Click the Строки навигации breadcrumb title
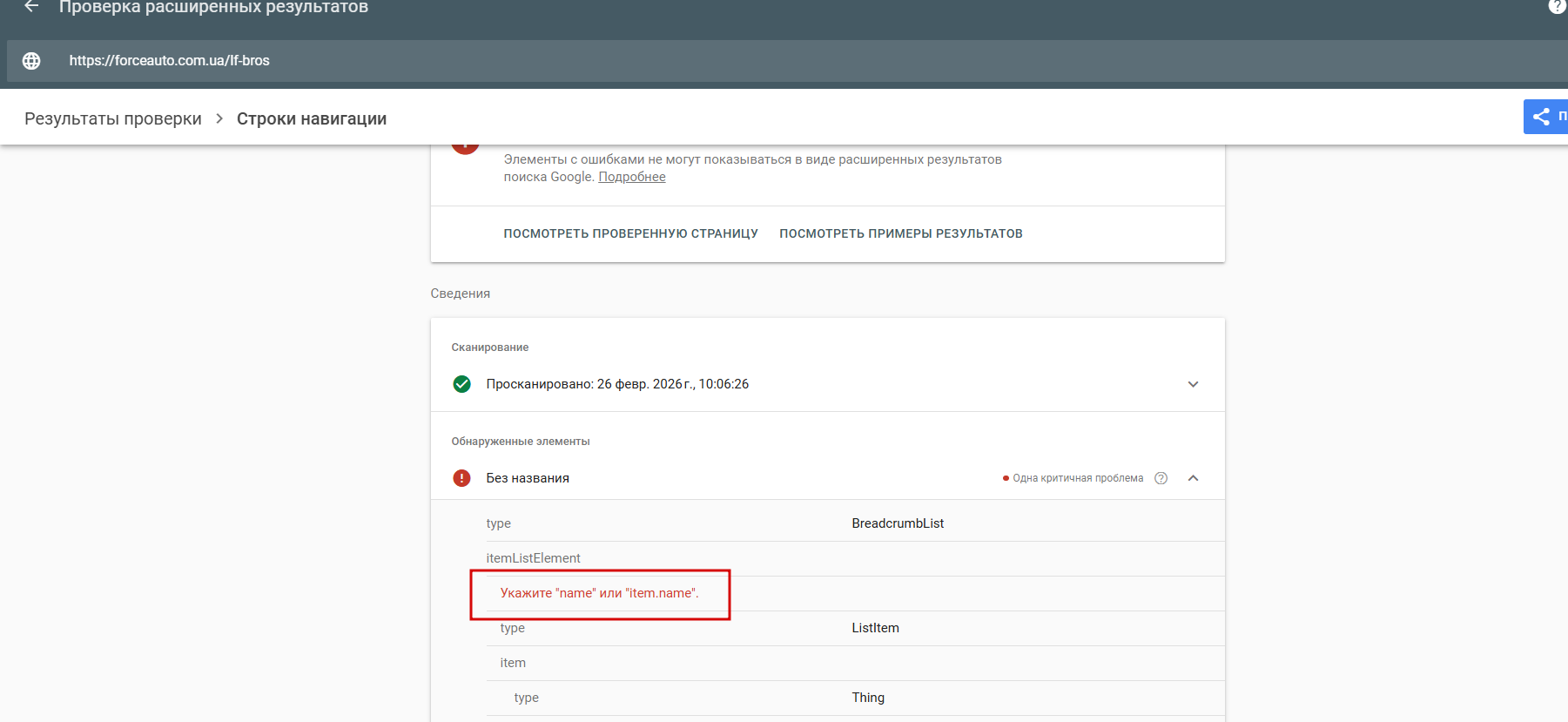This screenshot has width=1568, height=722. point(312,118)
